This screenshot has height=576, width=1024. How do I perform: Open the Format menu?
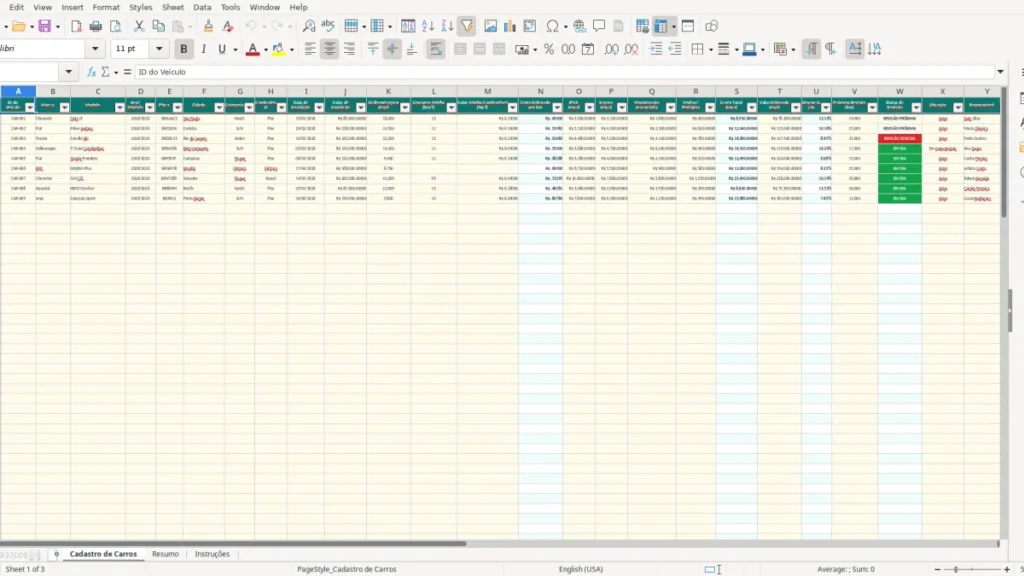(106, 7)
